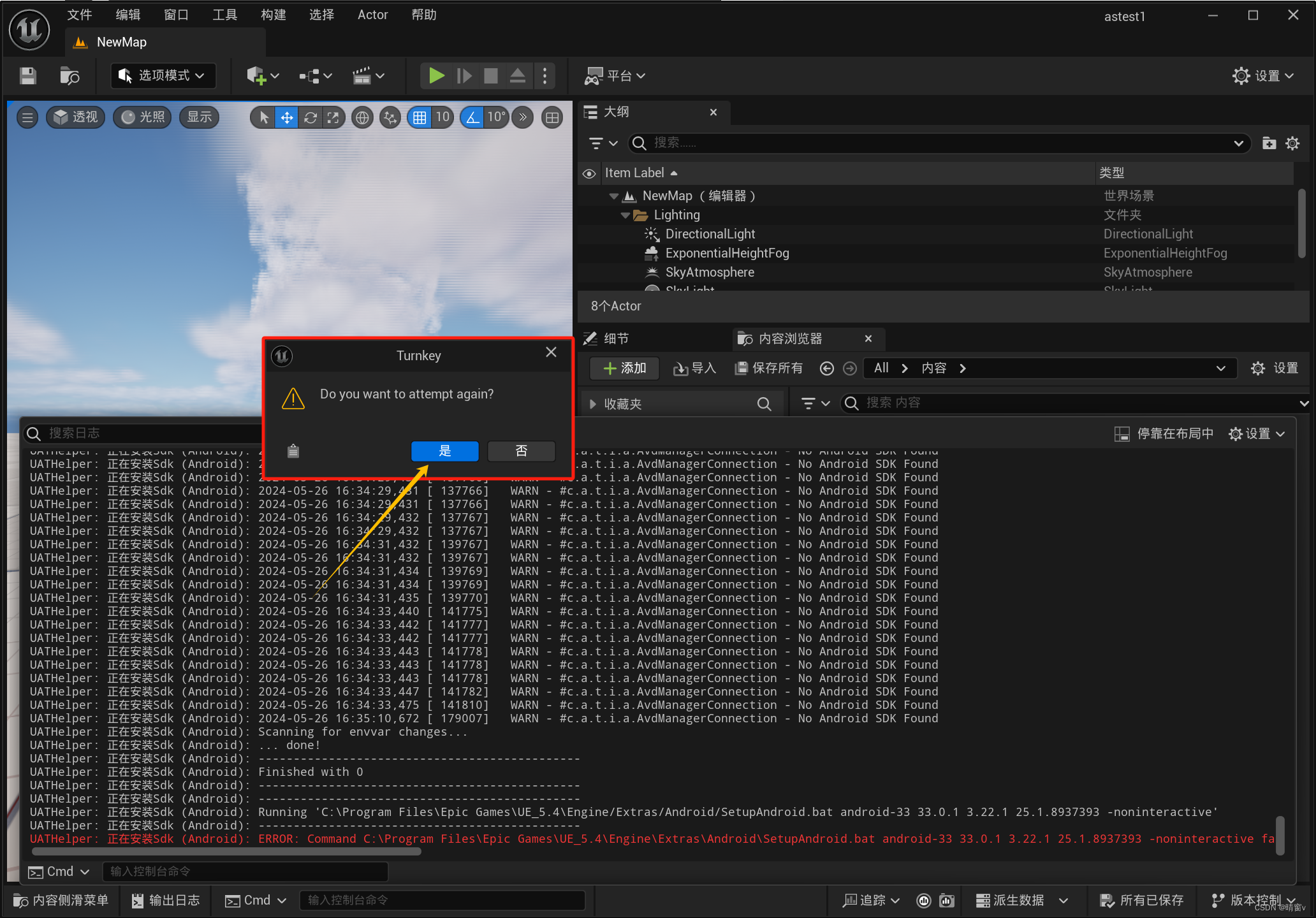
Task: Click 是 in the Turnkey dialog
Action: 444,451
